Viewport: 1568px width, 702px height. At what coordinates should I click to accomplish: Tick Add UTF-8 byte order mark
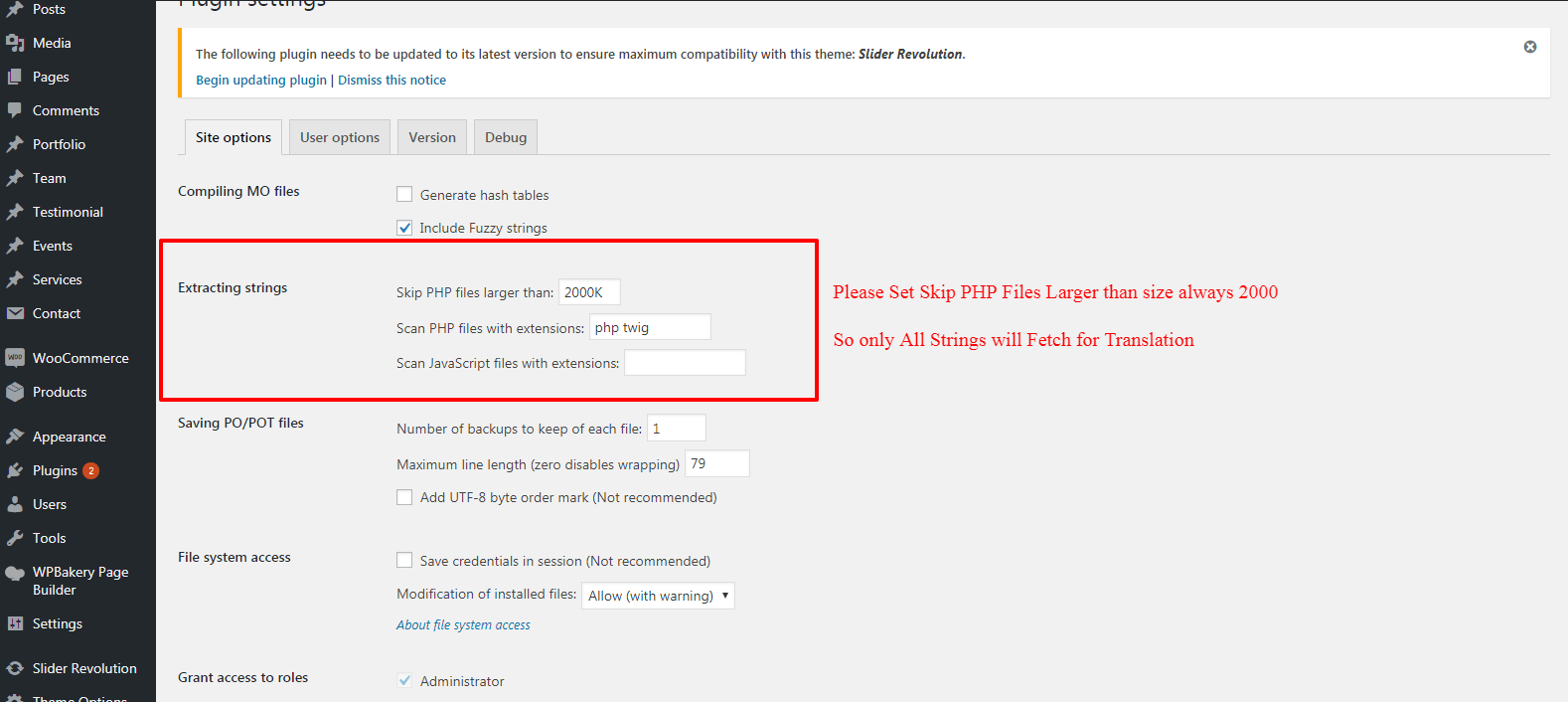(x=404, y=497)
